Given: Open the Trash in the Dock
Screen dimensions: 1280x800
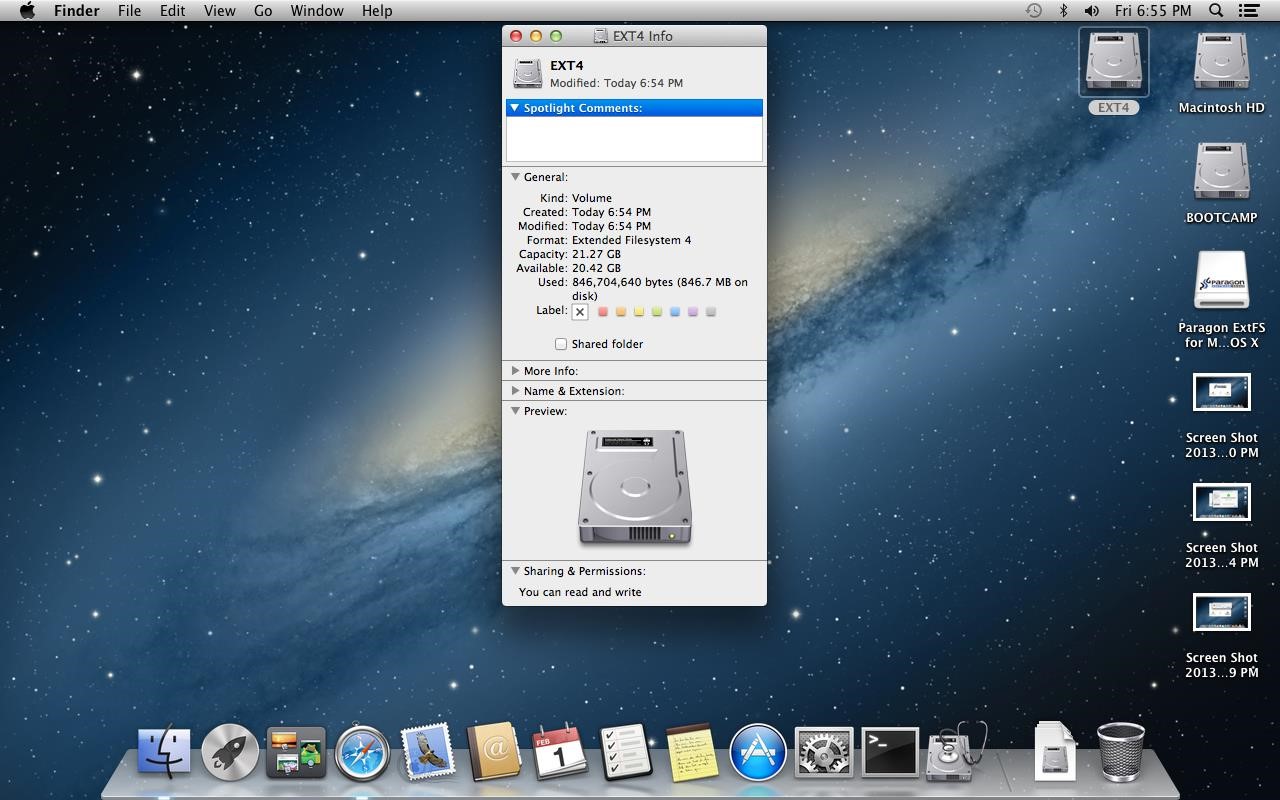Looking at the screenshot, I should [1121, 752].
